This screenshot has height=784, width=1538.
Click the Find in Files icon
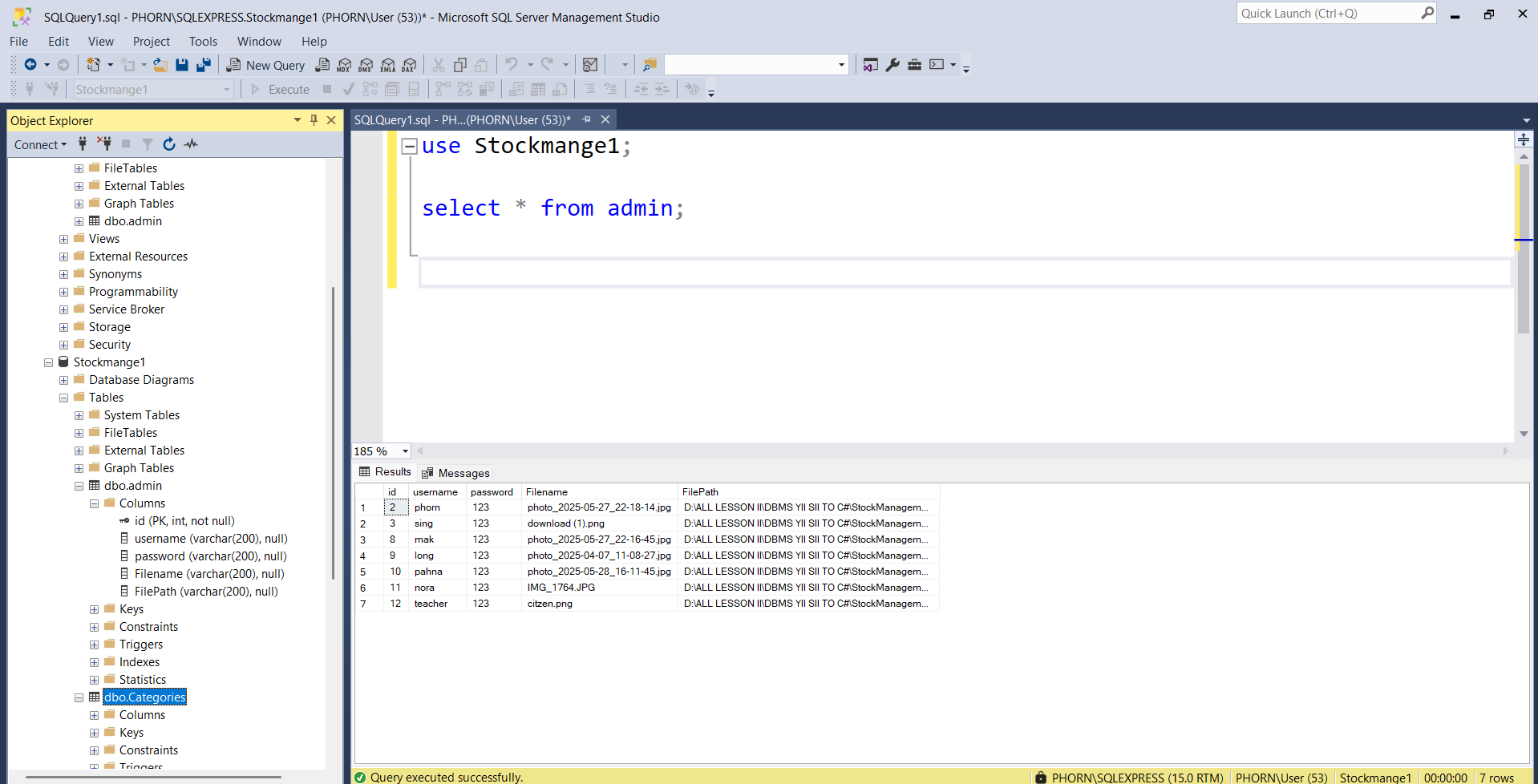pyautogui.click(x=650, y=65)
